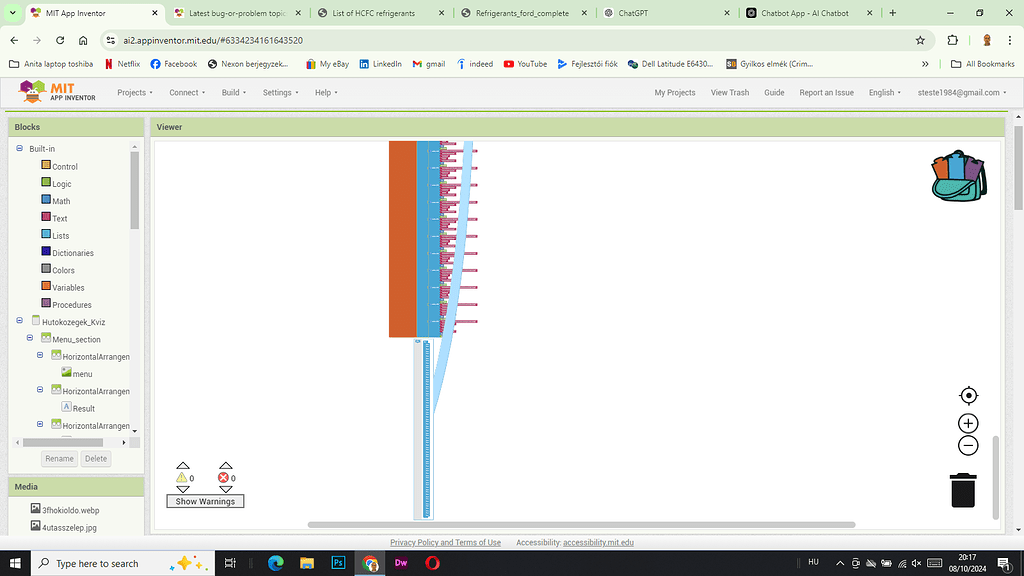This screenshot has height=576, width=1024.
Task: Click Report an Issue link
Action: coord(826,93)
